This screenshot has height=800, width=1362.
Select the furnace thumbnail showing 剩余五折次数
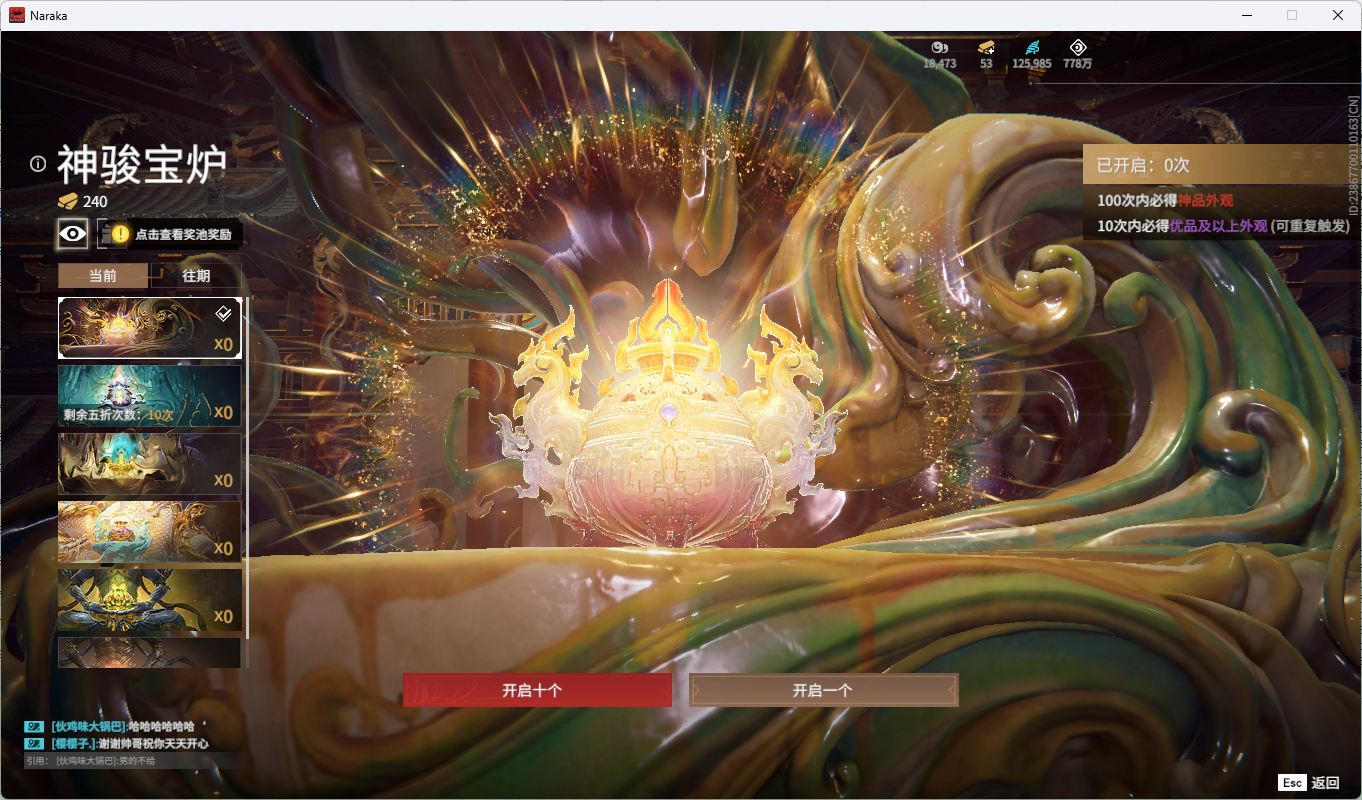[x=149, y=396]
